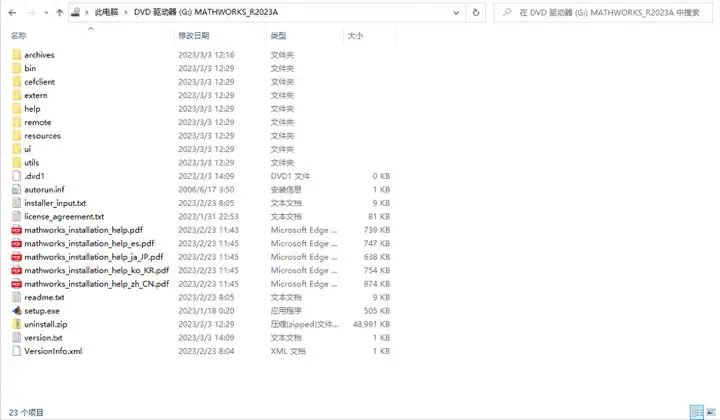Expand the root chevron in address bar
The height and width of the screenshot is (420, 720).
click(x=86, y=13)
